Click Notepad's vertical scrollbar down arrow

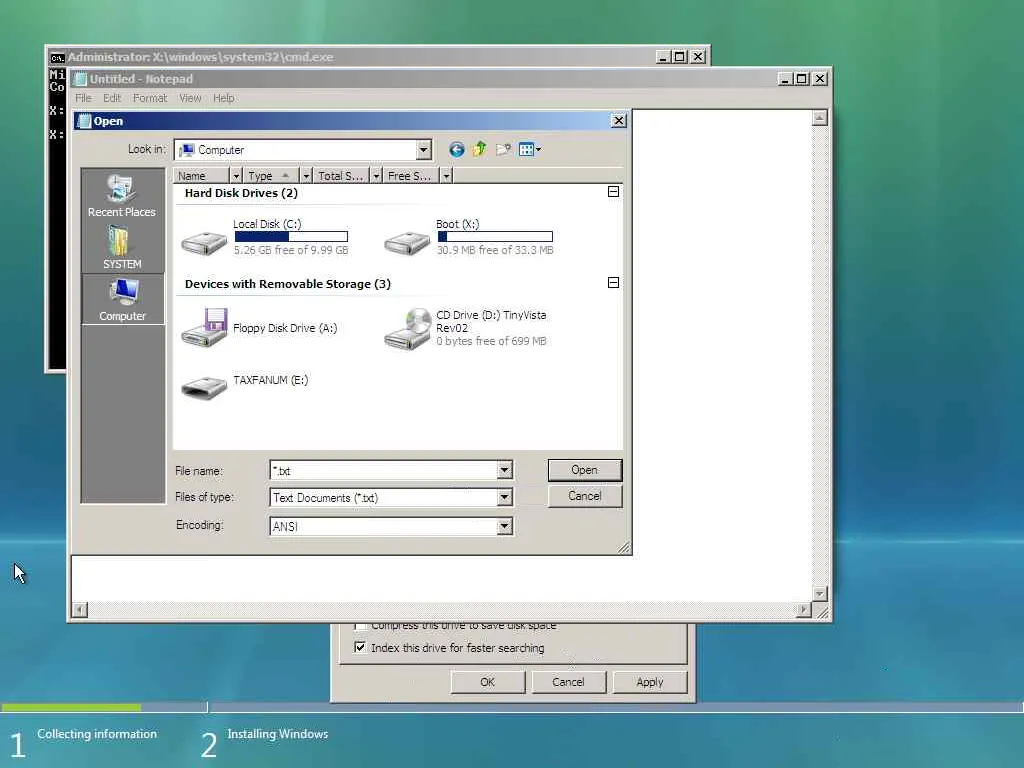[820, 594]
